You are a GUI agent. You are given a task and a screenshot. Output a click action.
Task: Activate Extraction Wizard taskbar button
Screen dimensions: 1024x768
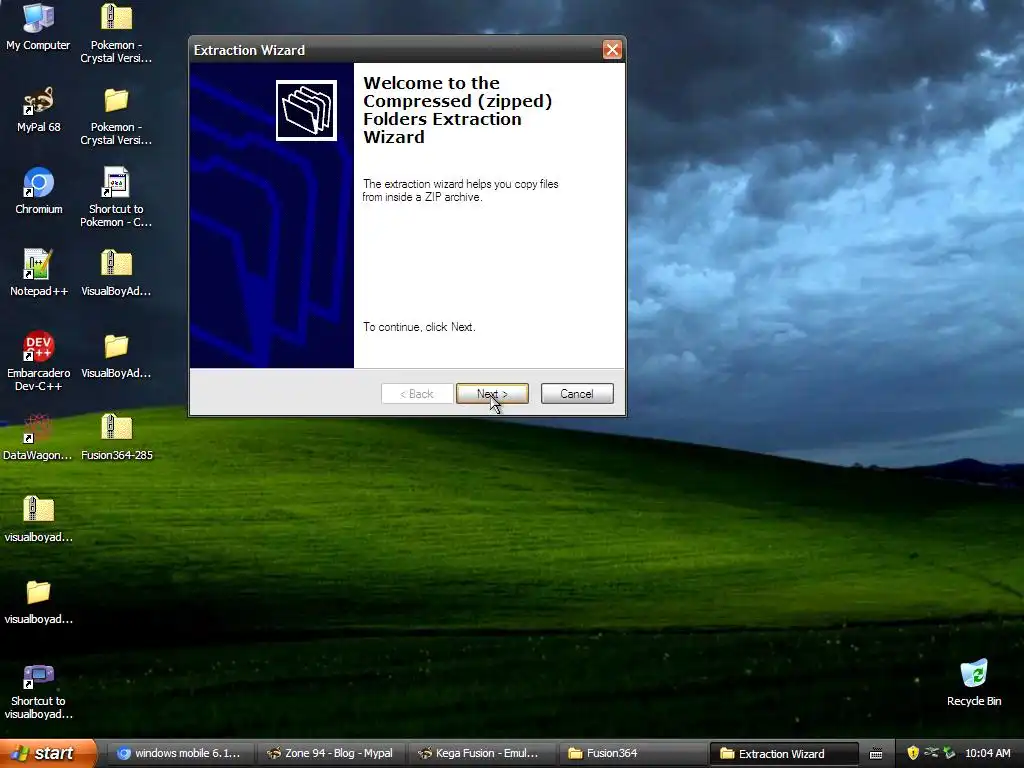pyautogui.click(x=783, y=754)
